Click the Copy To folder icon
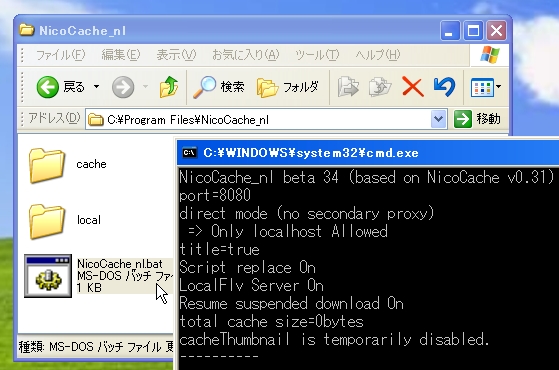 pyautogui.click(x=380, y=87)
